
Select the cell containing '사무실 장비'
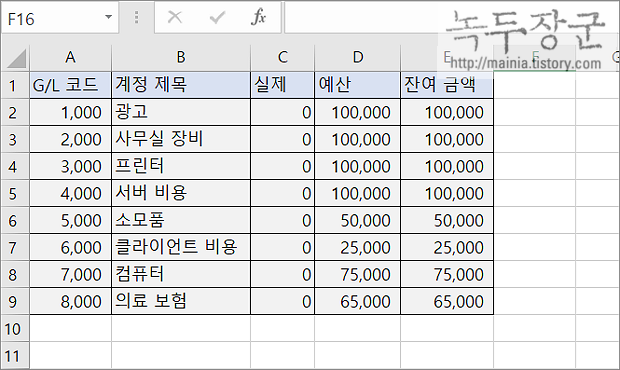181,139
